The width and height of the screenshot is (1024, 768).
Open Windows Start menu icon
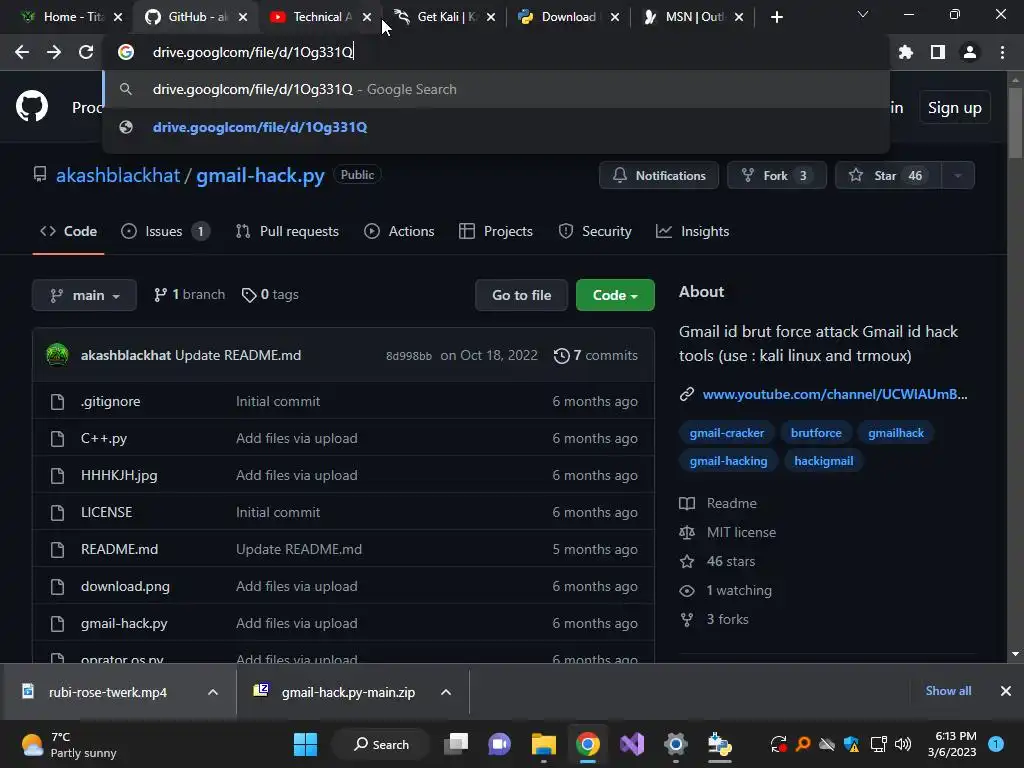pyautogui.click(x=305, y=744)
